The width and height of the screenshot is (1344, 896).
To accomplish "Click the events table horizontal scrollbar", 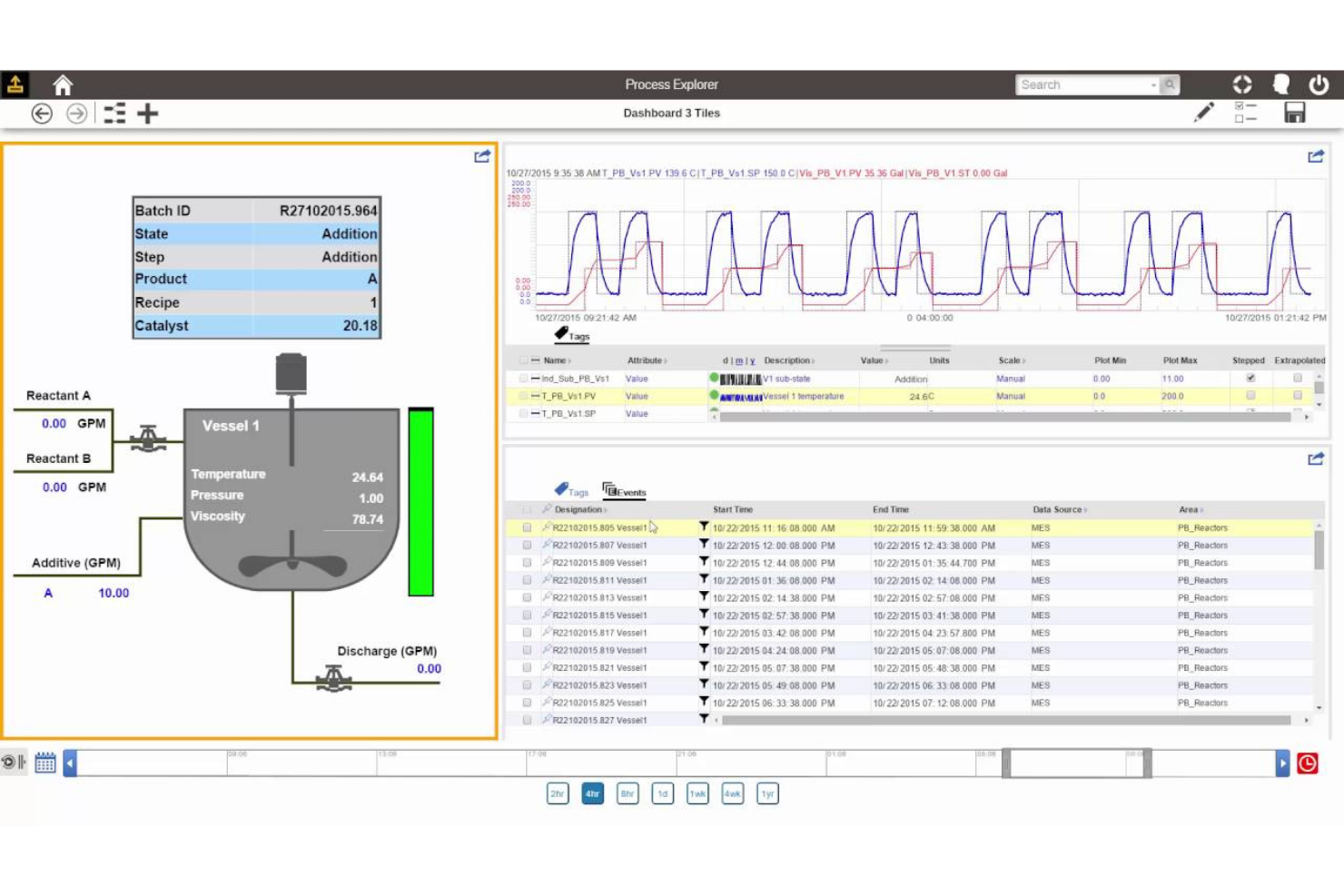I will pyautogui.click(x=1006, y=720).
